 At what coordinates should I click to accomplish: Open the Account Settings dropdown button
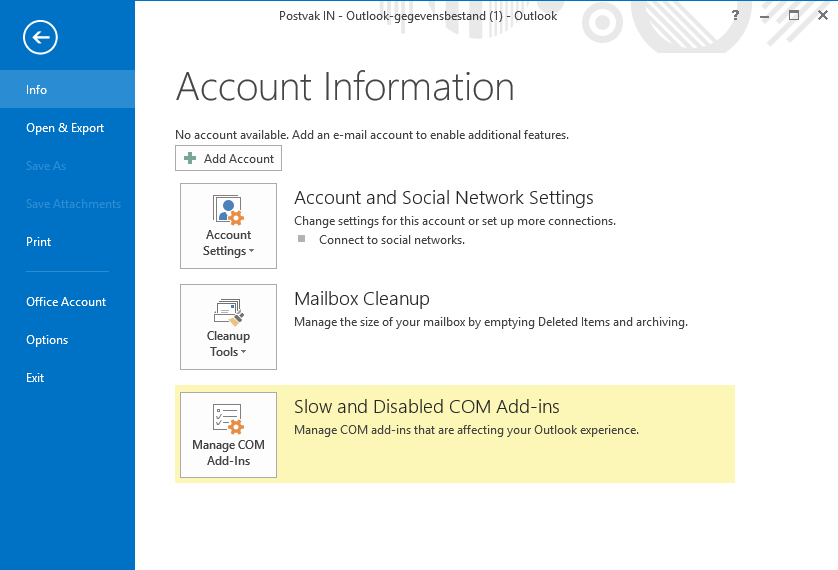[228, 226]
